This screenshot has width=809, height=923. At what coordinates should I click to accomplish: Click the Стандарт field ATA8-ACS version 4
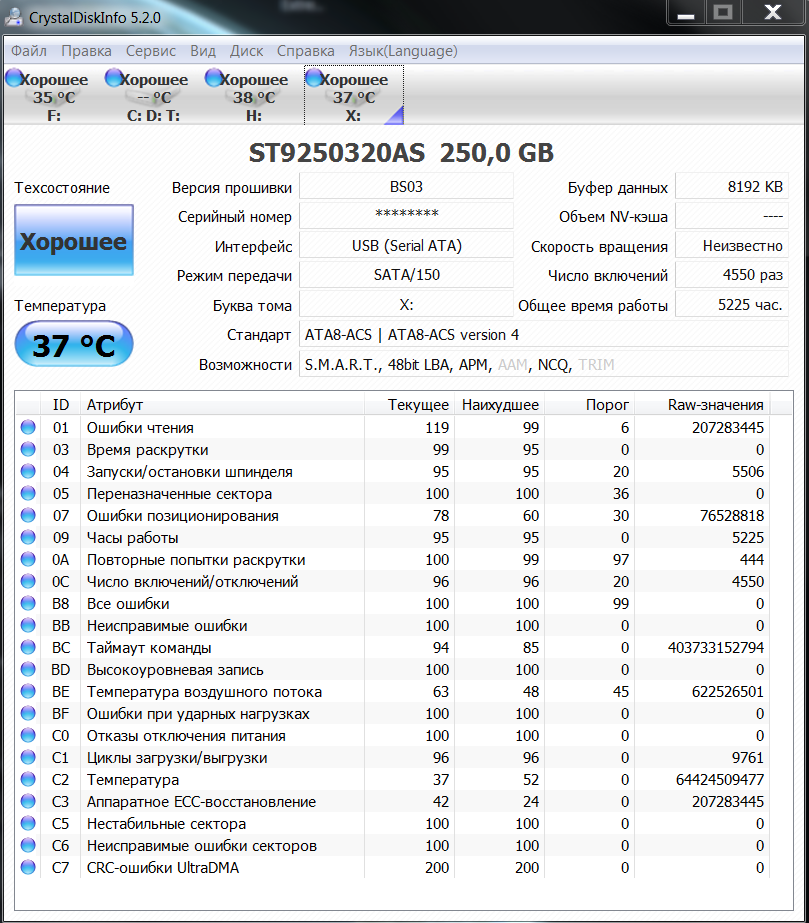point(544,334)
